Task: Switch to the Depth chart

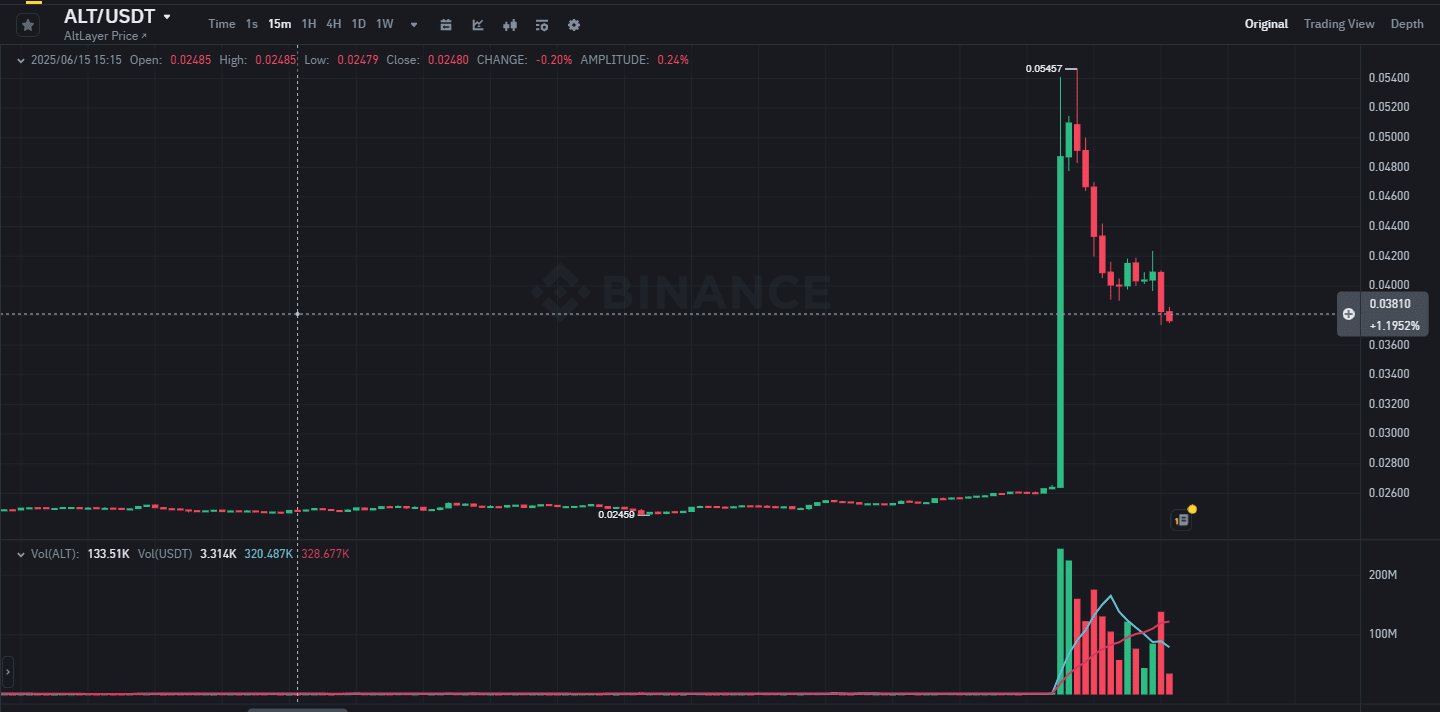Action: [1407, 24]
